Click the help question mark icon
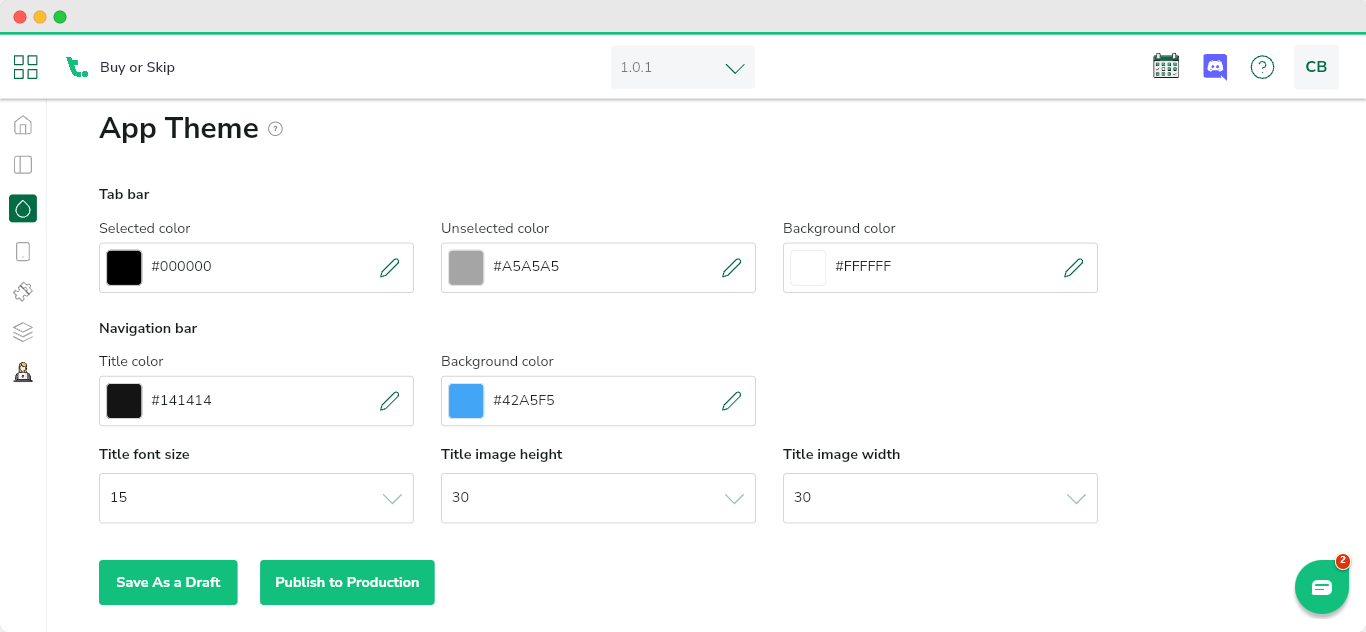 point(1262,67)
